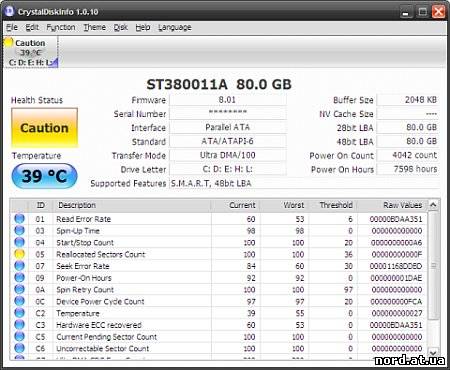This screenshot has height=370, width=450.
Task: Open the Edit menu
Action: click(x=32, y=27)
